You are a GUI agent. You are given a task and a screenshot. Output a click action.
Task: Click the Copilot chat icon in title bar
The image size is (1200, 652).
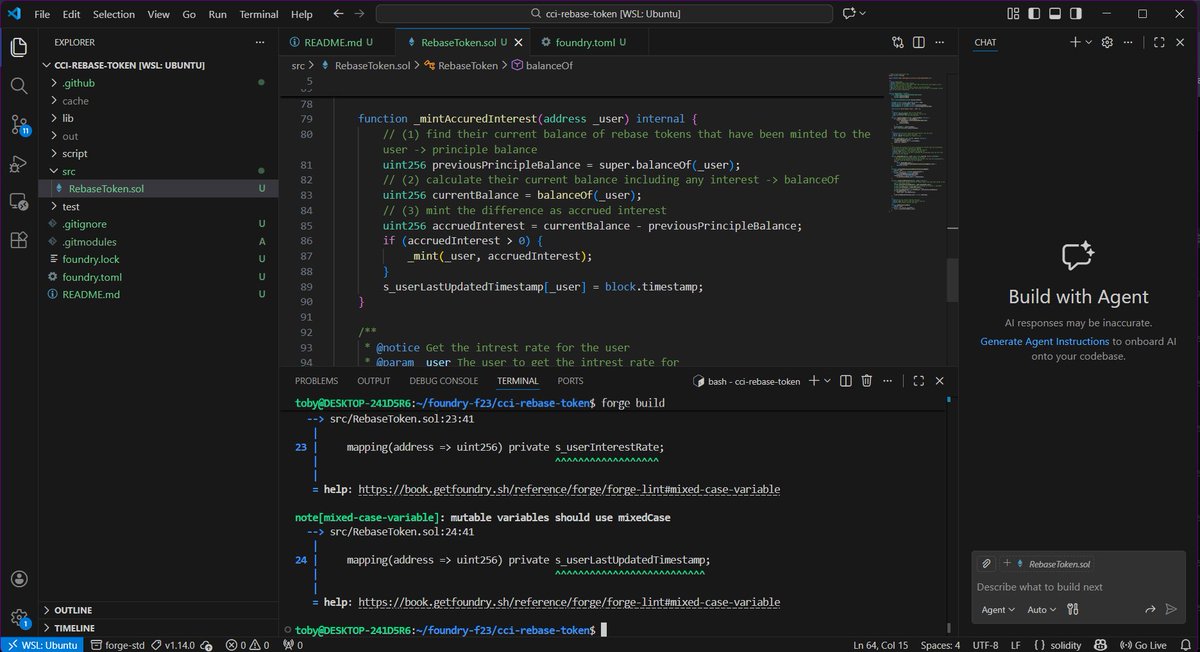tap(849, 14)
